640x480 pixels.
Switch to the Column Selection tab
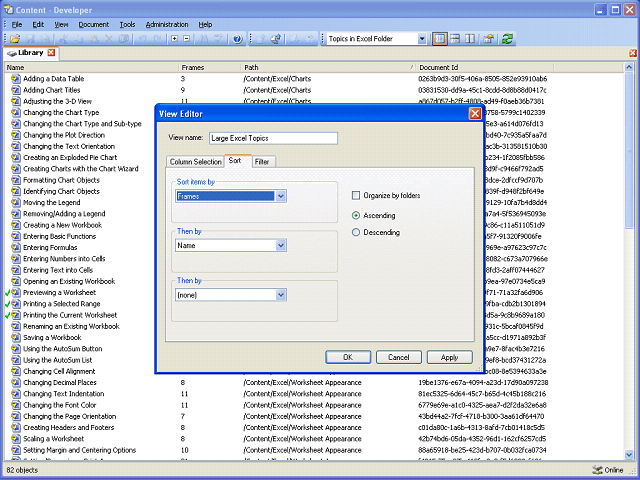coord(196,162)
